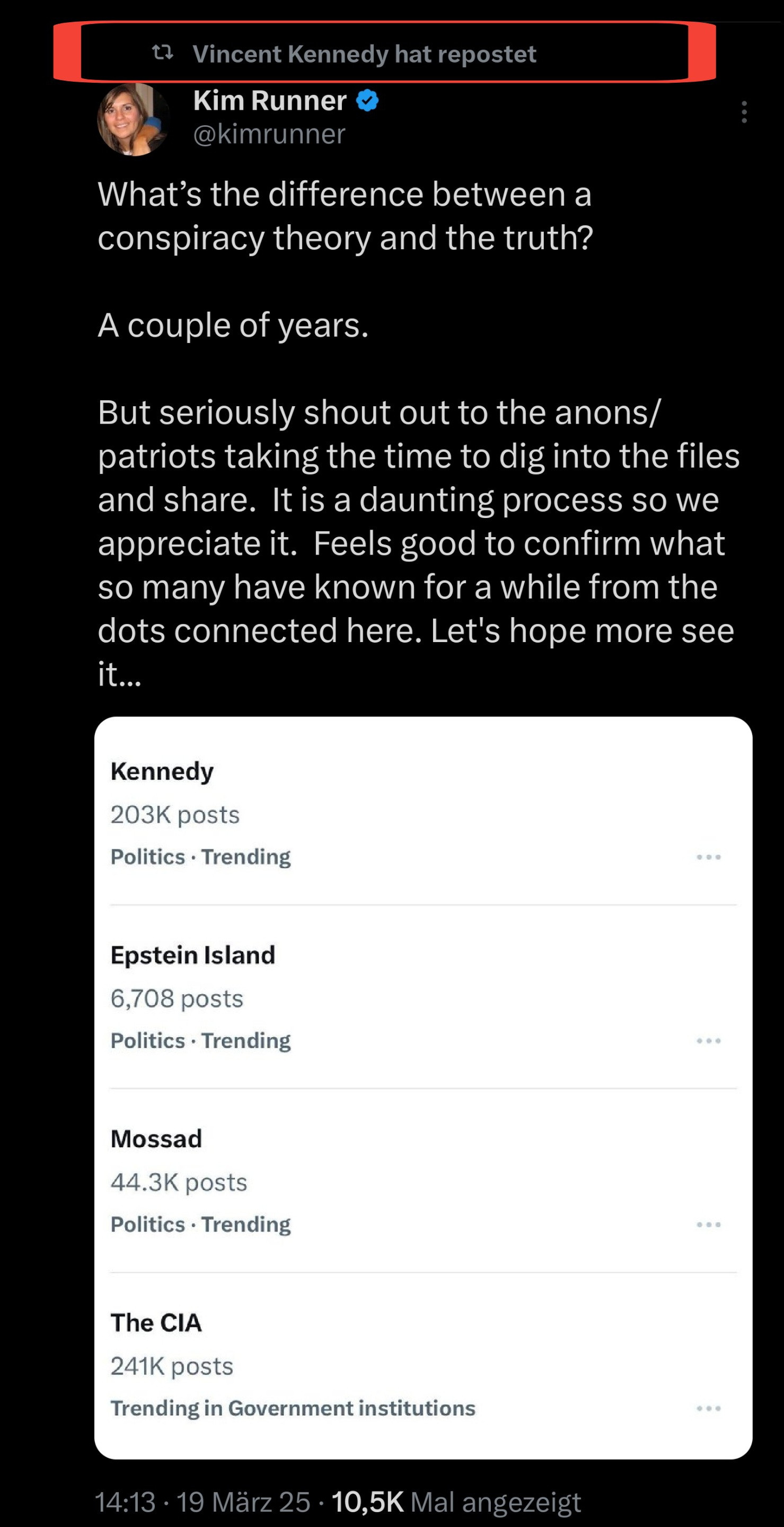Select the Epstein Island trending topic title
This screenshot has width=784, height=1527.
(192, 955)
